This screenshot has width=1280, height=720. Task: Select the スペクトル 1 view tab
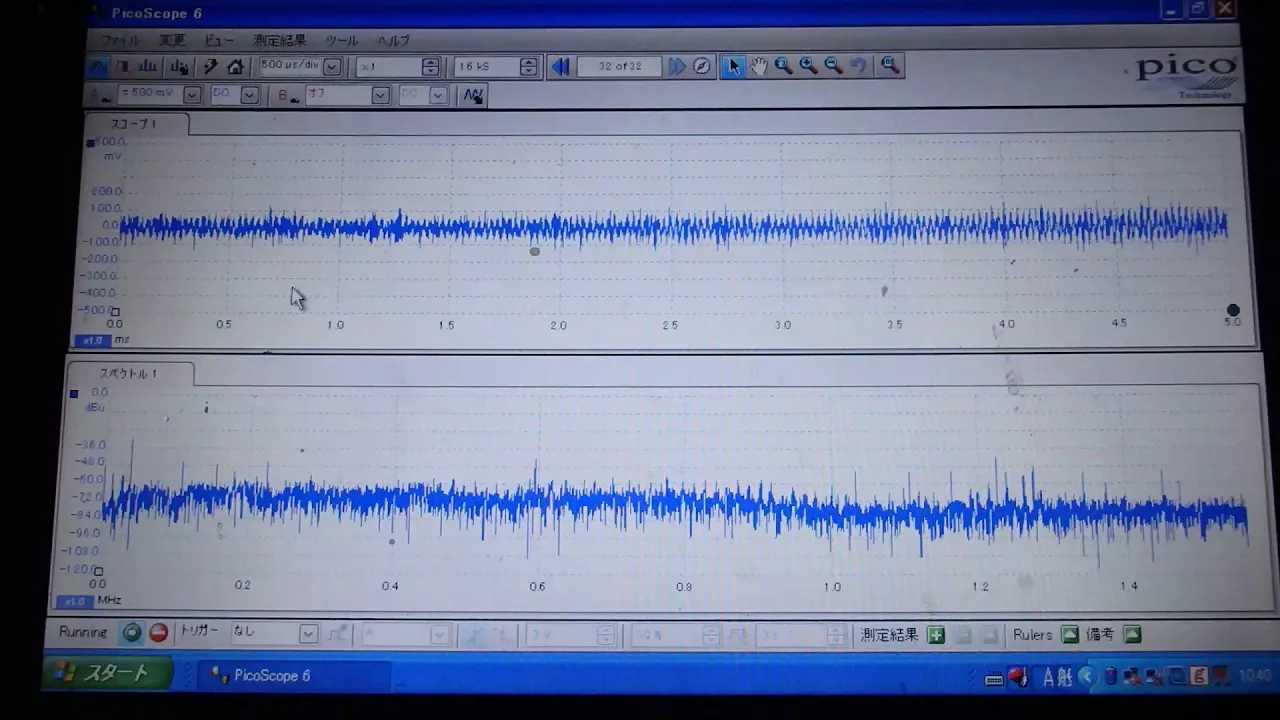tap(129, 374)
